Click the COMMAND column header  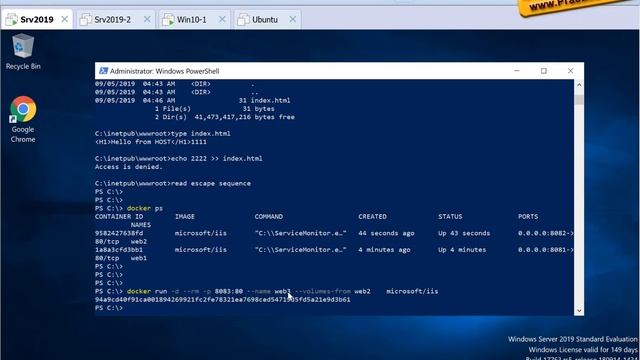point(269,216)
